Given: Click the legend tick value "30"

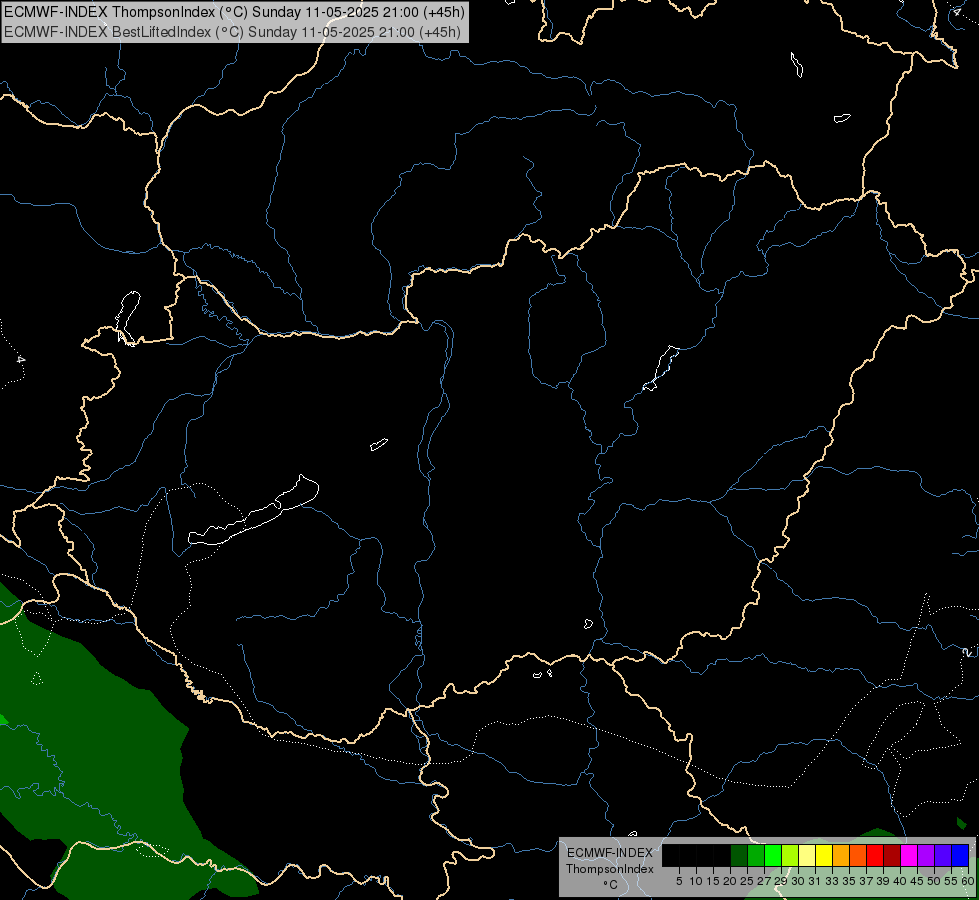Looking at the screenshot, I should click(x=798, y=881).
